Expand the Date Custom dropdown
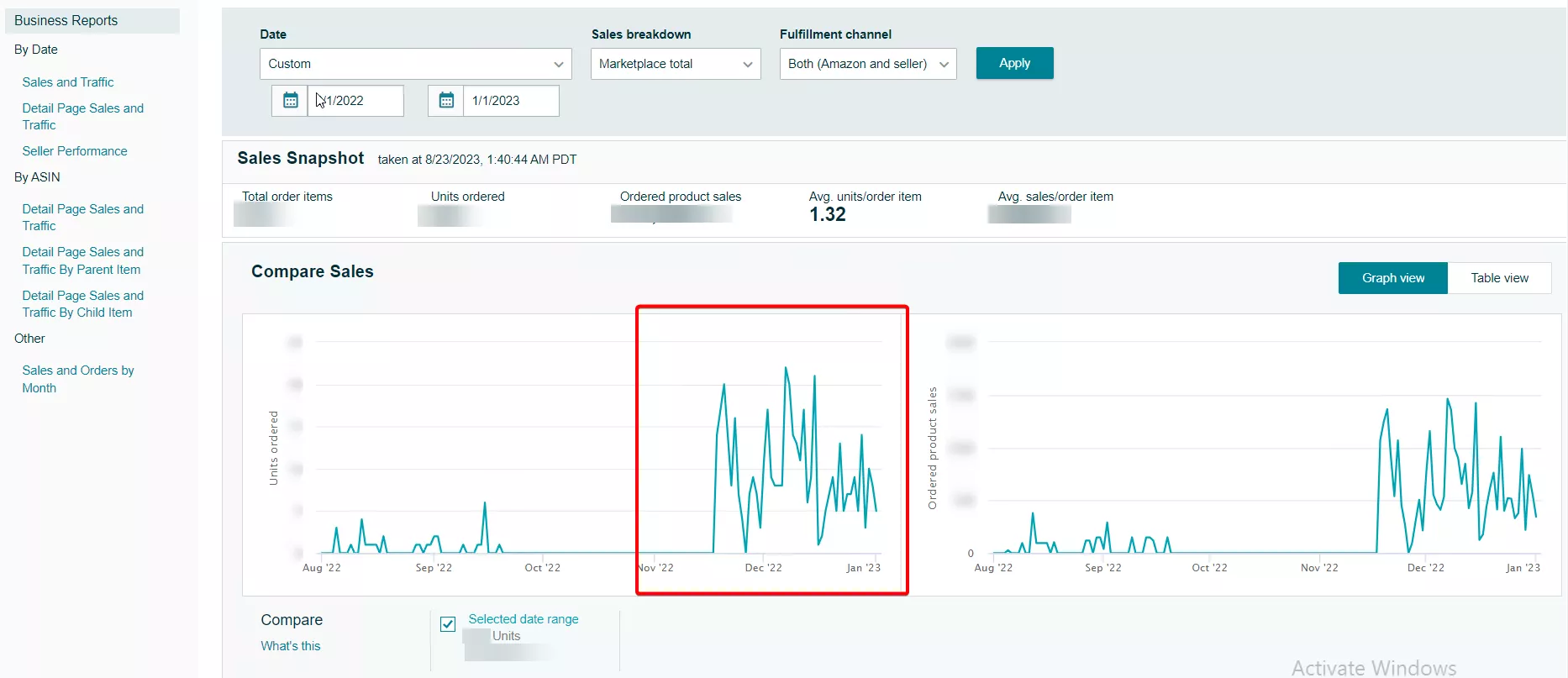Image resolution: width=1568 pixels, height=678 pixels. pyautogui.click(x=416, y=64)
